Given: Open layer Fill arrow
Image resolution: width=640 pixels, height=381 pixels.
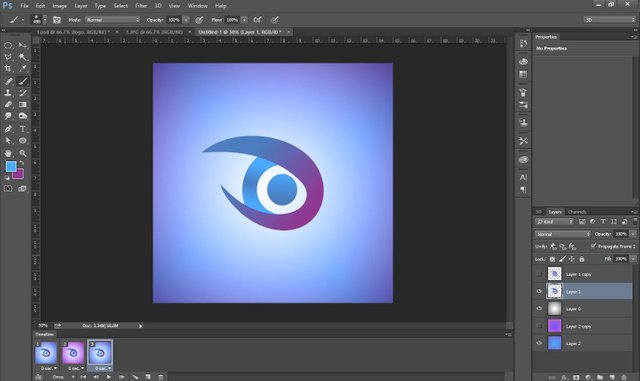Looking at the screenshot, I should point(633,259).
